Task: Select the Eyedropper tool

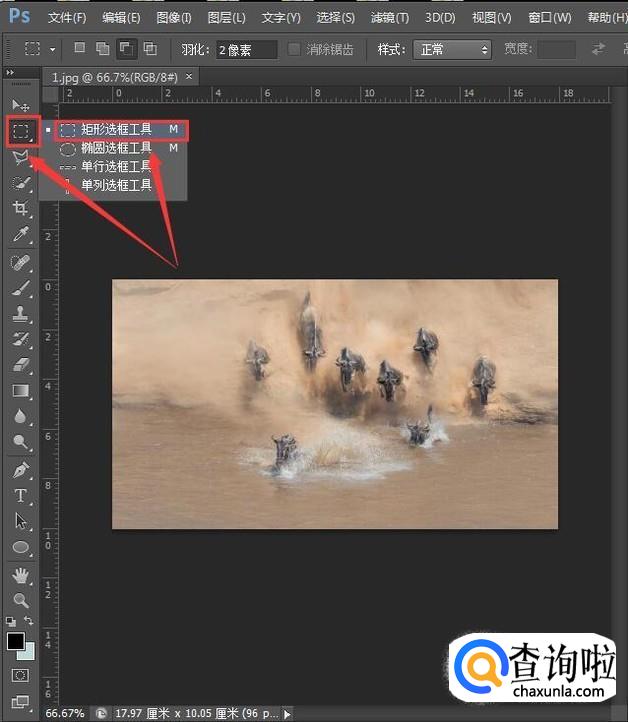Action: point(21,234)
